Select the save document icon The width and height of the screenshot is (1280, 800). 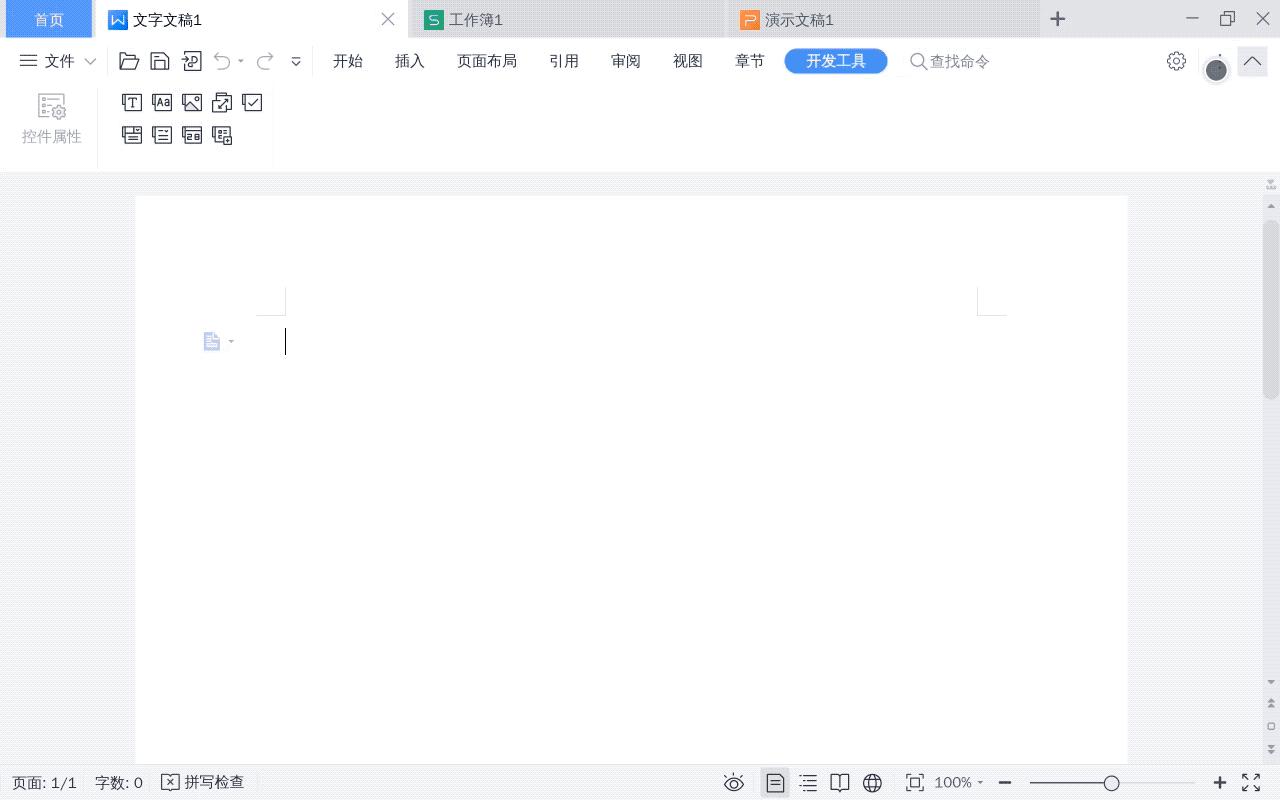point(160,60)
